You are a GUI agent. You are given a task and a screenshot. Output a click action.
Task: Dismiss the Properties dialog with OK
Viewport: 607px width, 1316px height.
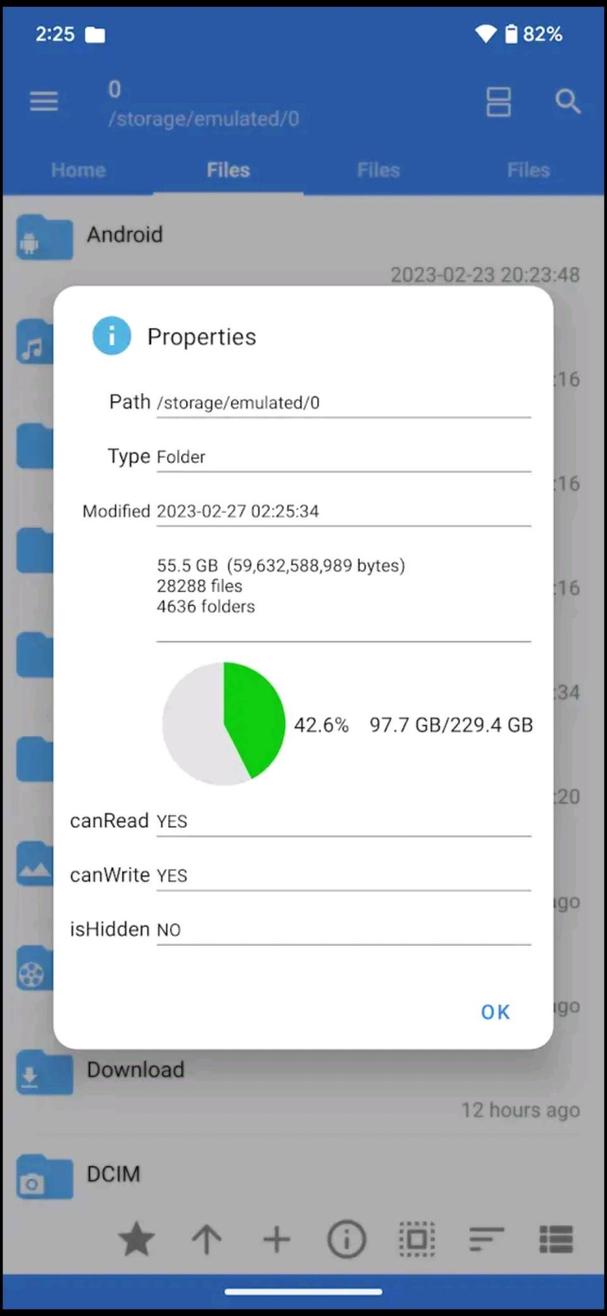495,1012
